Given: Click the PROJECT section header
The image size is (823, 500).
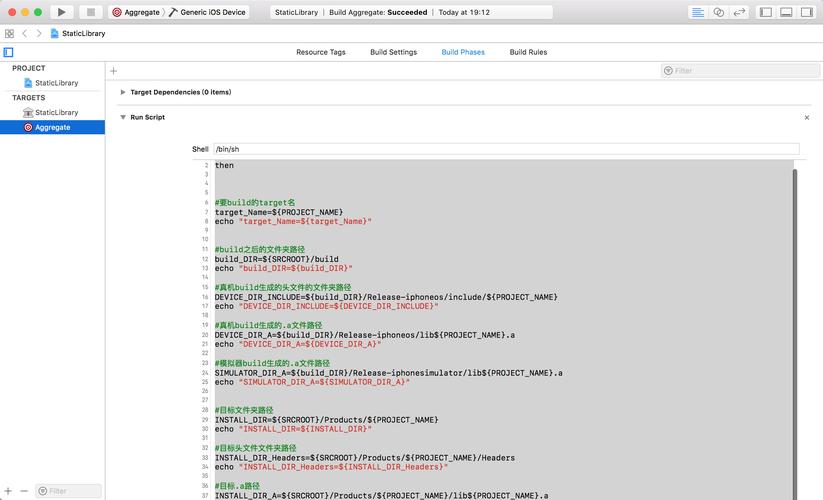Looking at the screenshot, I should click(x=29, y=68).
